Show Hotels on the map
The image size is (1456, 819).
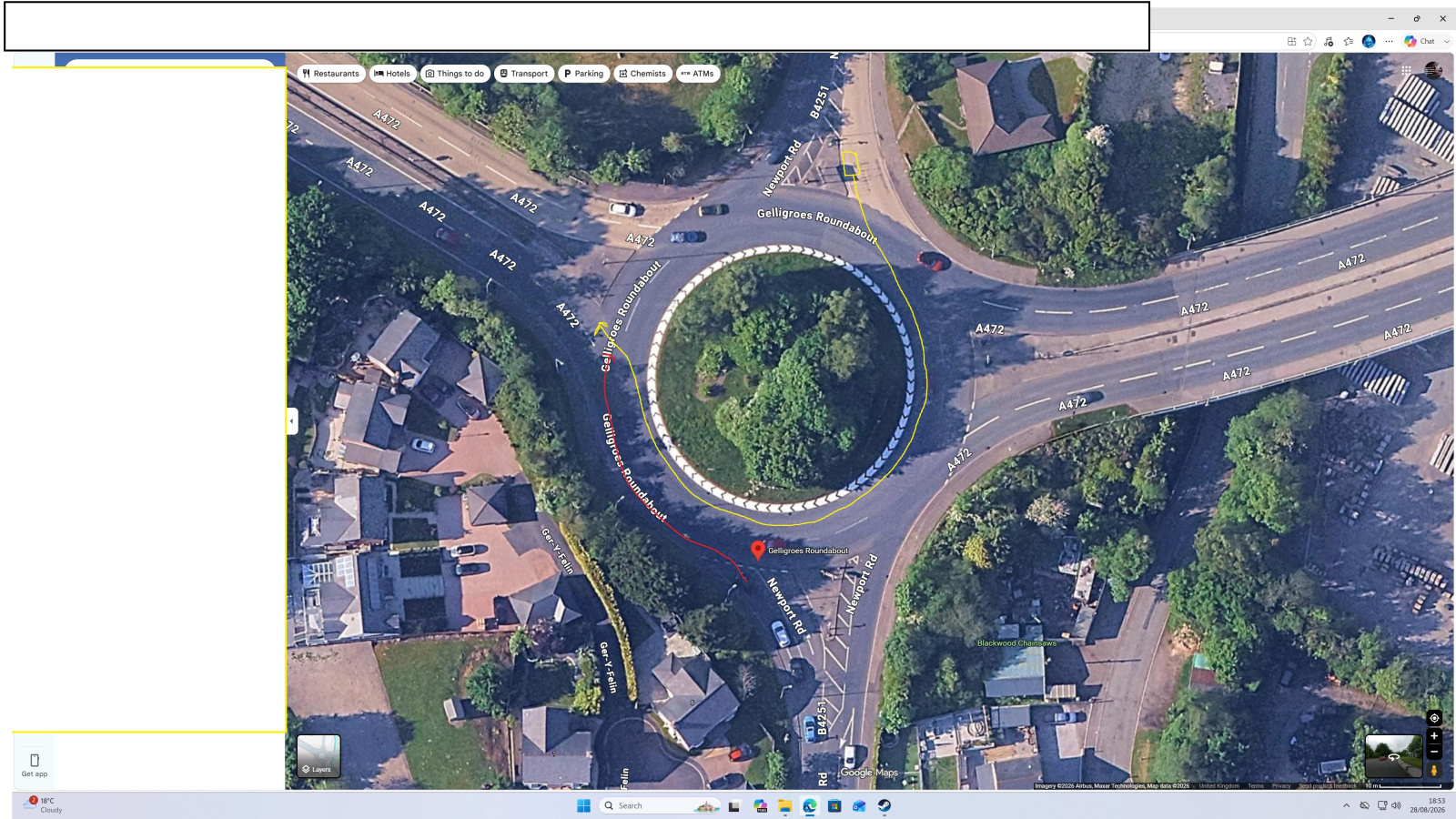click(392, 74)
